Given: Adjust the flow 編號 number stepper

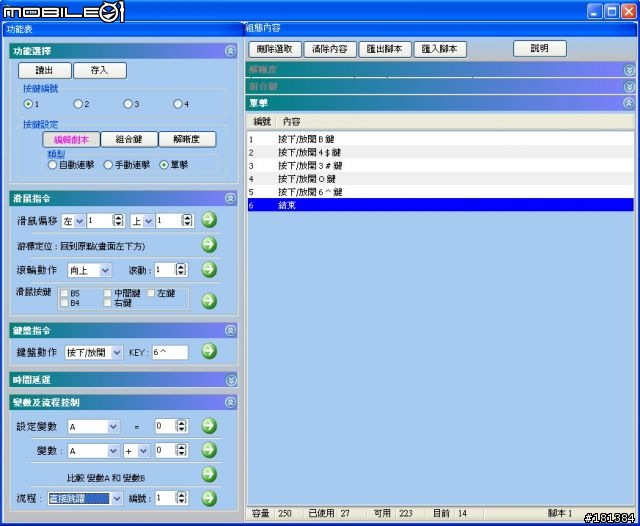Looking at the screenshot, I should [x=181, y=498].
